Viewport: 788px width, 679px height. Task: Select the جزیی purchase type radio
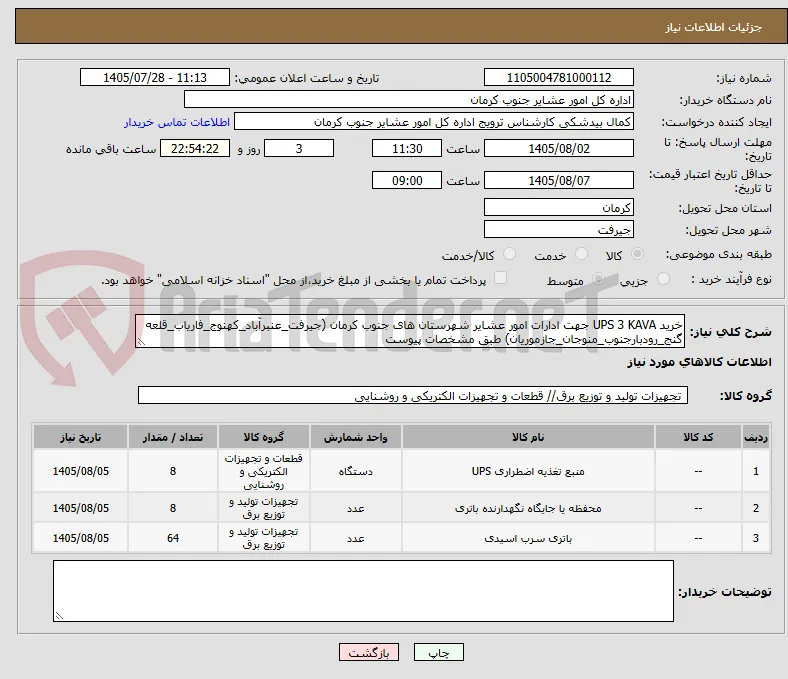[663, 278]
